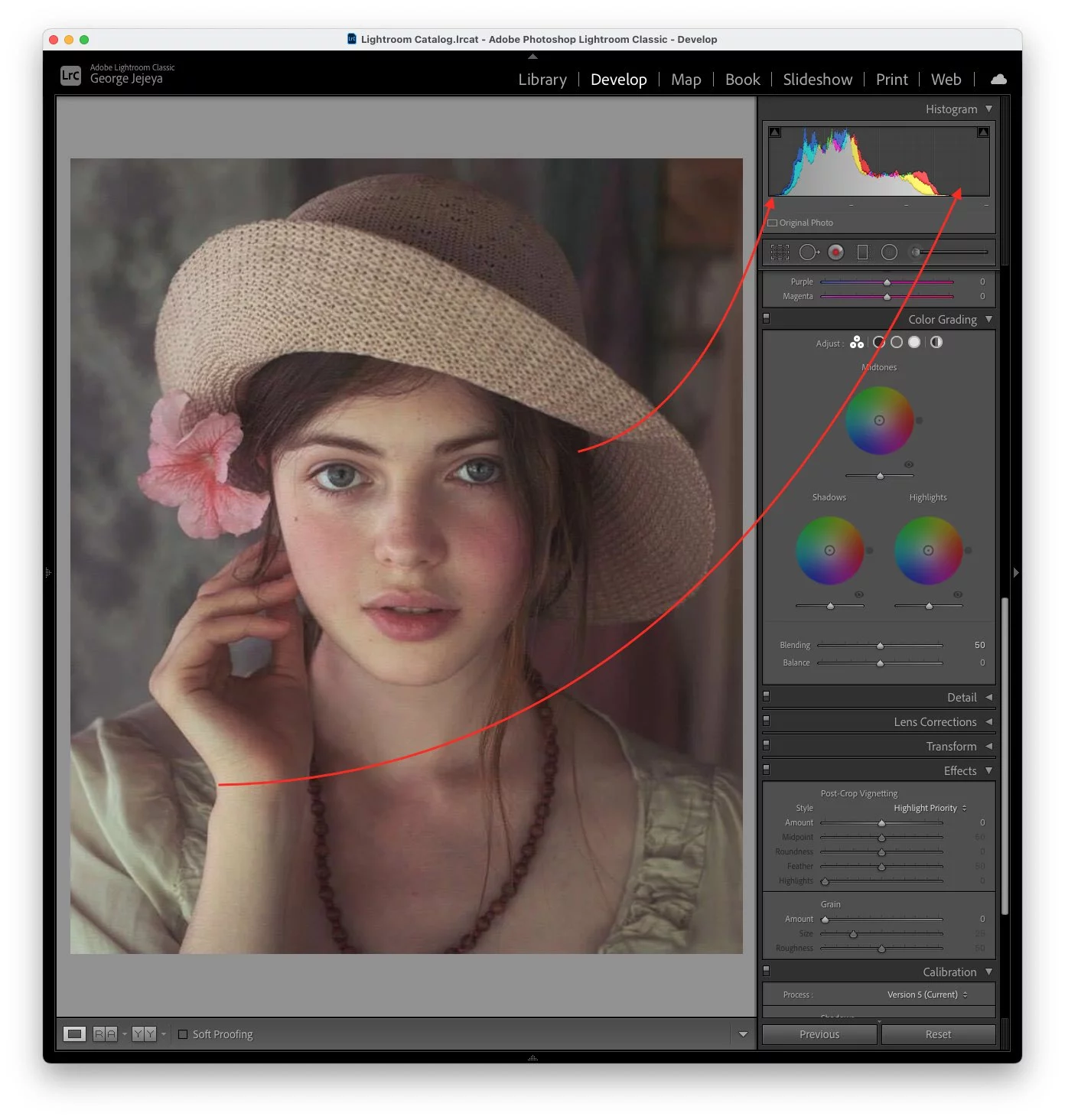Choose the Global Adjust half-circle icon
Image resolution: width=1065 pixels, height=1120 pixels.
(936, 342)
